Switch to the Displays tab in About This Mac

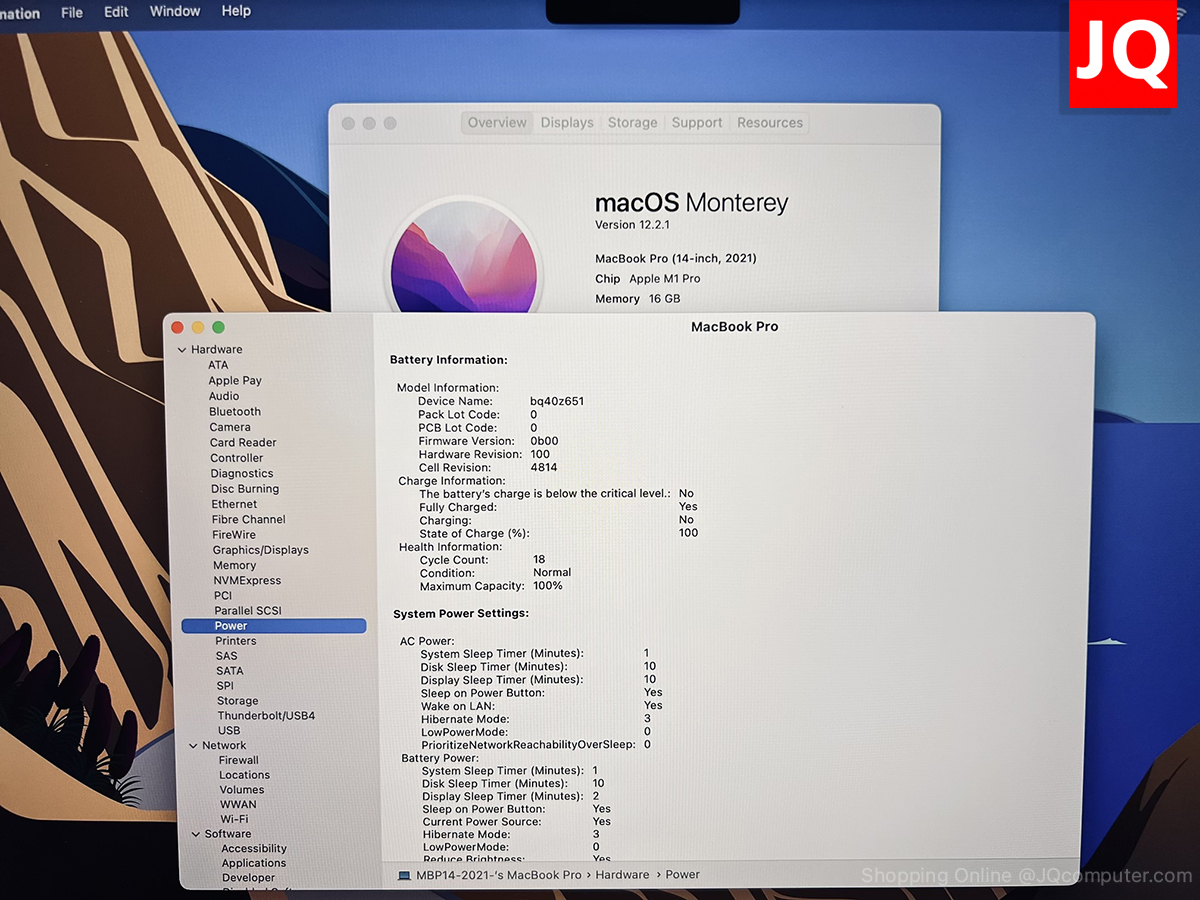(567, 122)
